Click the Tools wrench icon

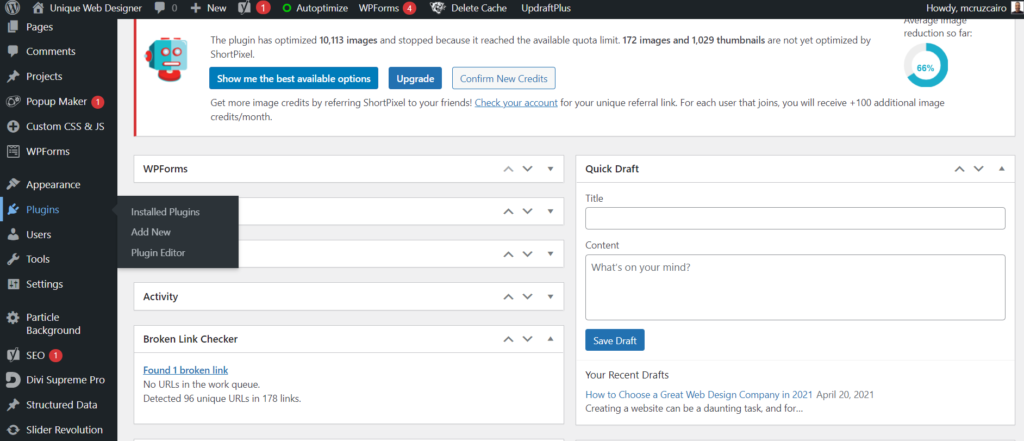12,259
